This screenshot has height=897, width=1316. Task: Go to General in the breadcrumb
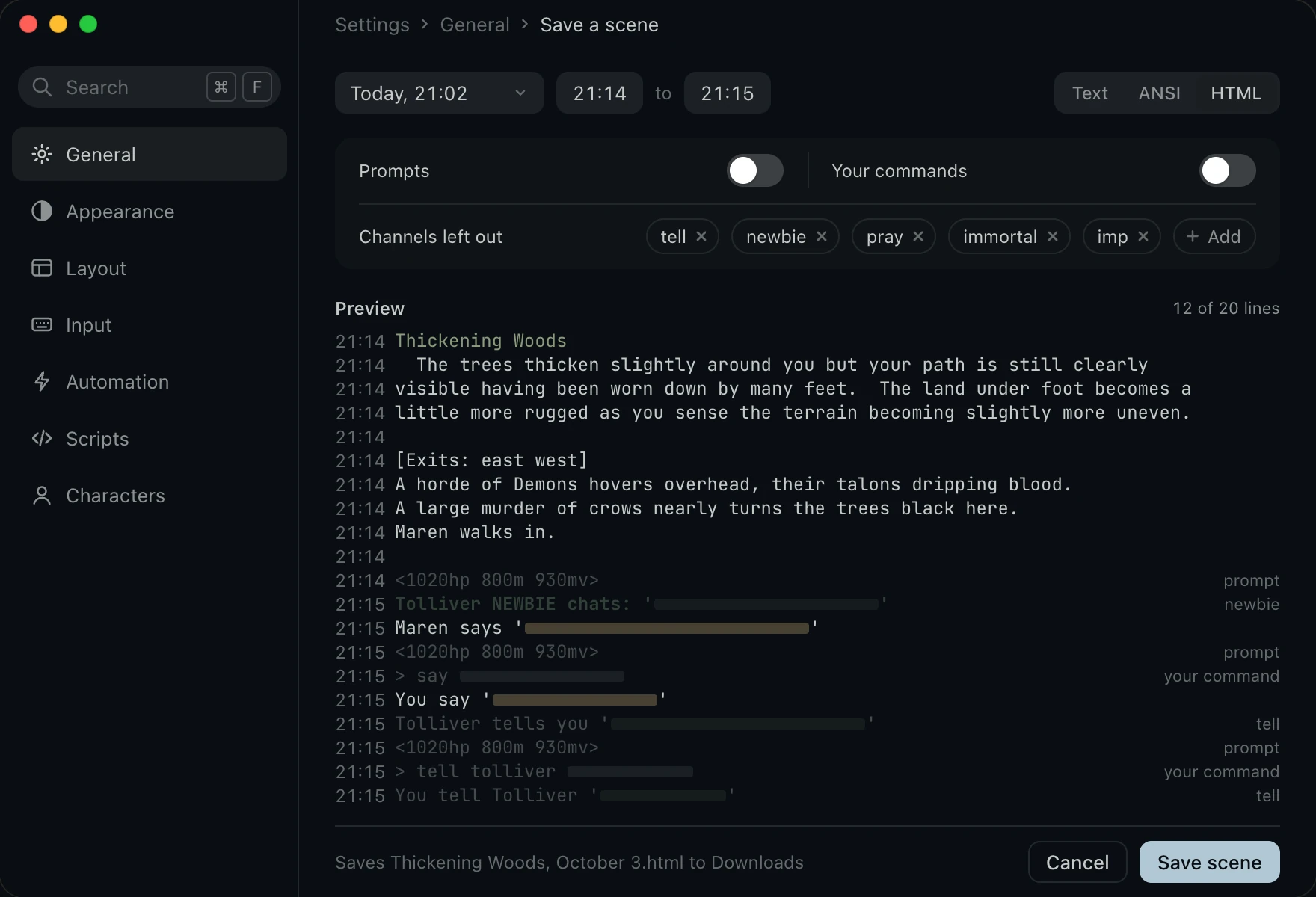(x=475, y=25)
